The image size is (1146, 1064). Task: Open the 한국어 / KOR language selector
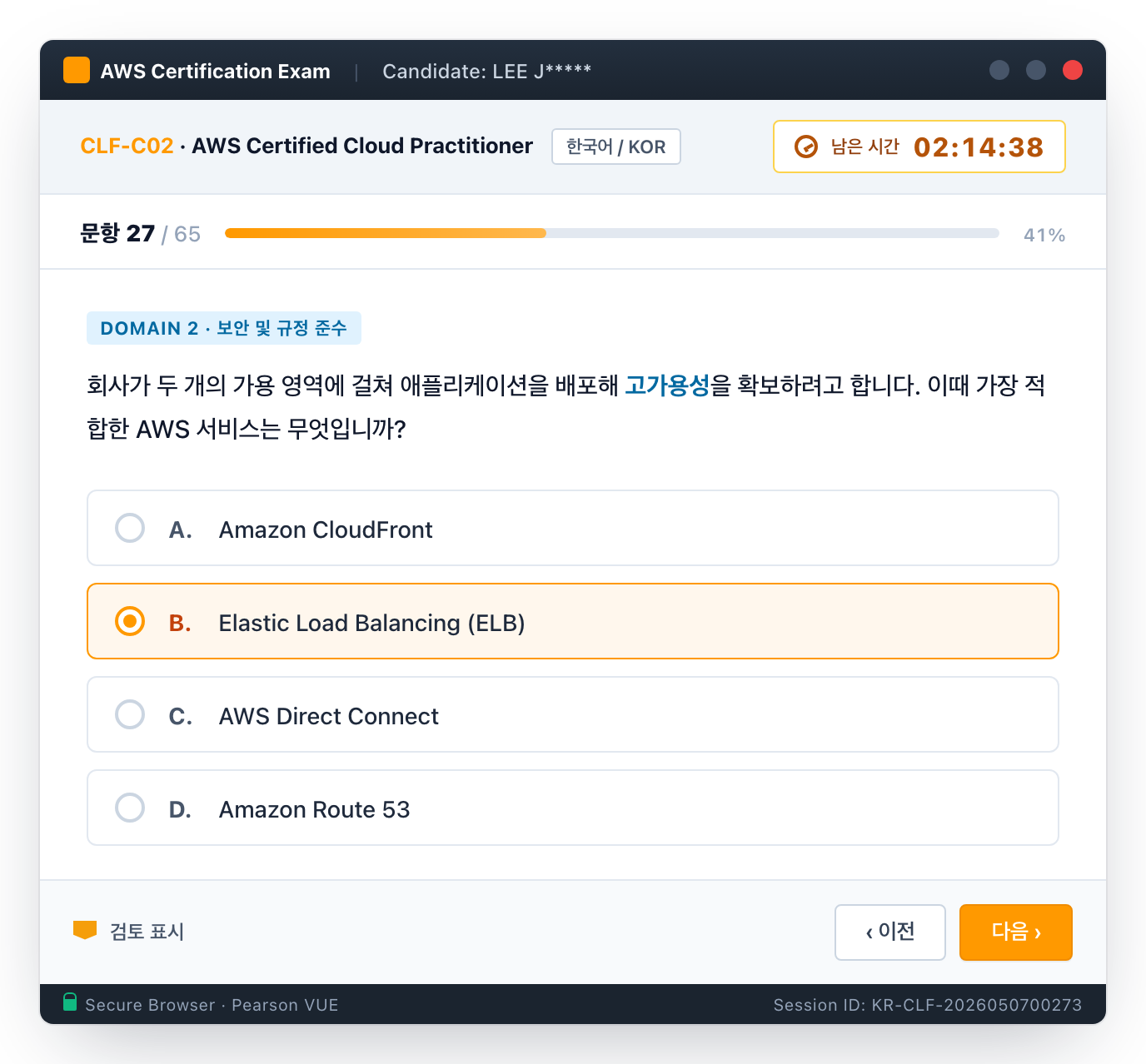(616, 147)
